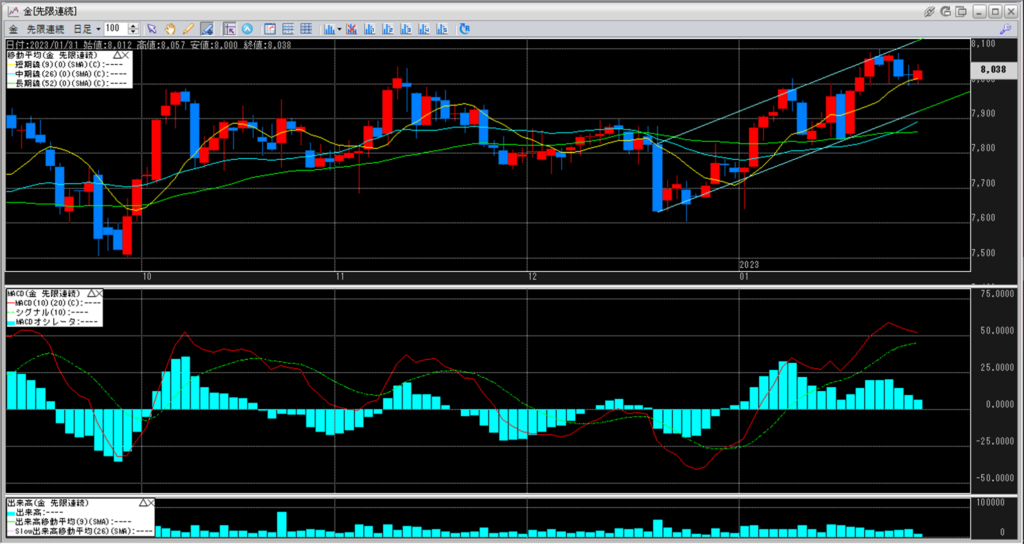
Task: Select the pencil drawing tool
Action: click(188, 29)
